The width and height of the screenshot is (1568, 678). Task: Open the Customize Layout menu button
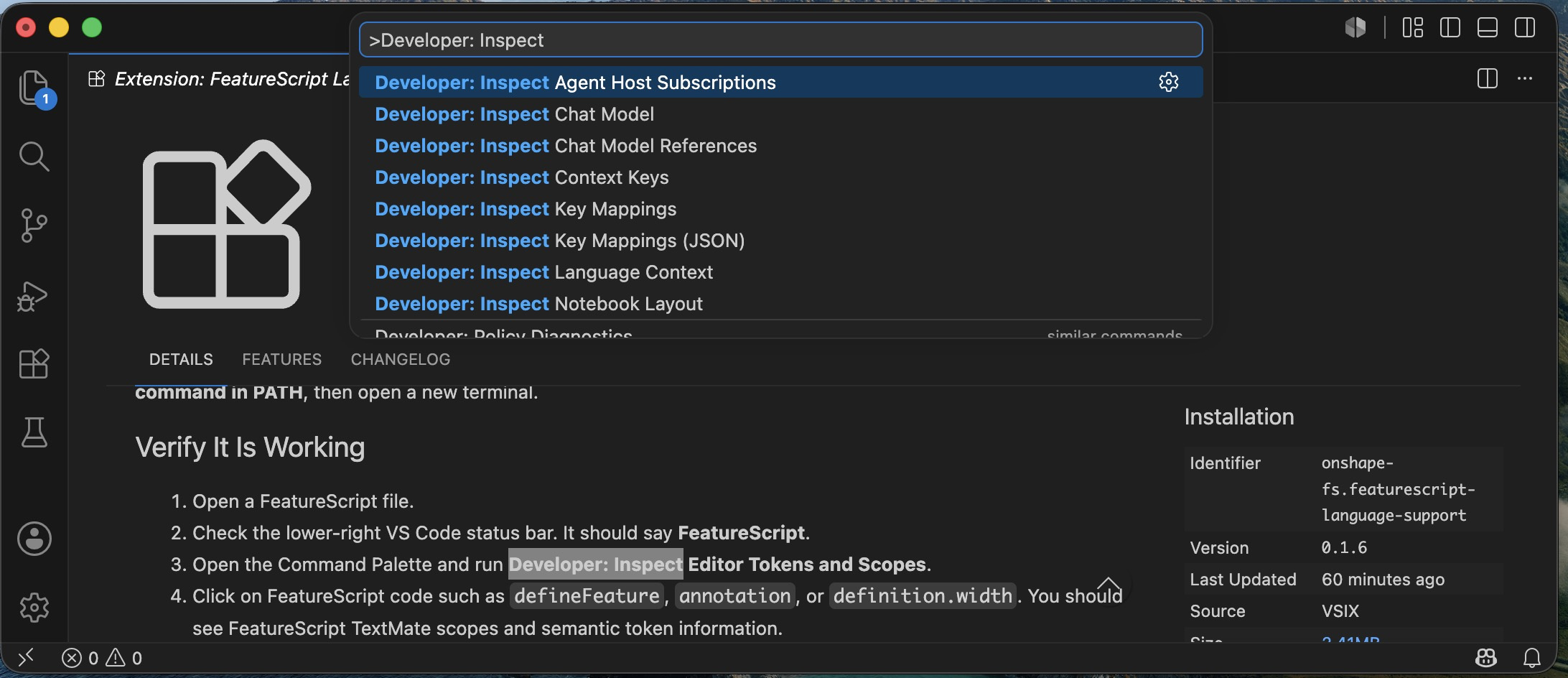pyautogui.click(x=1412, y=28)
